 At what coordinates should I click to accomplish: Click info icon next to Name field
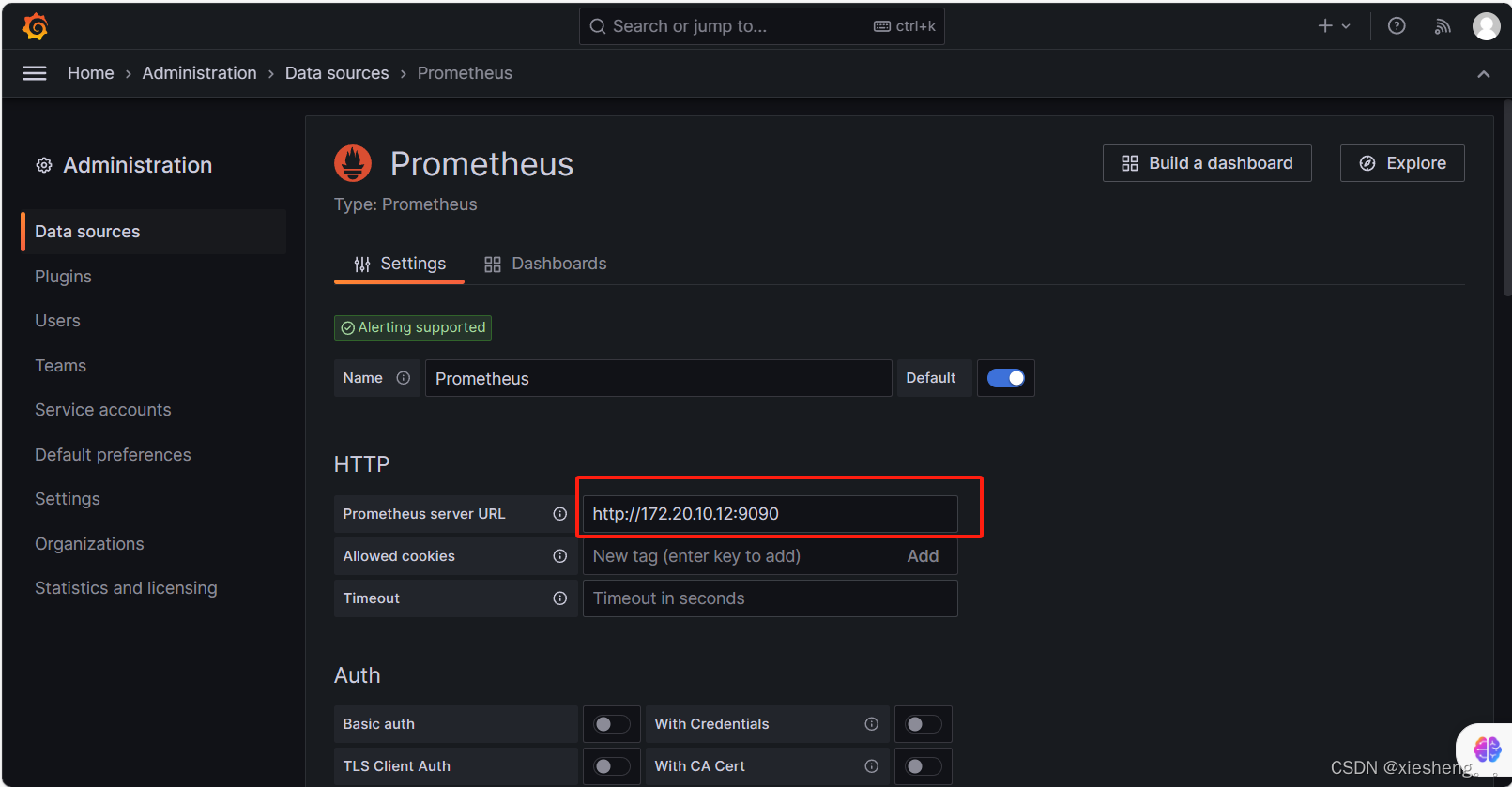tap(404, 377)
